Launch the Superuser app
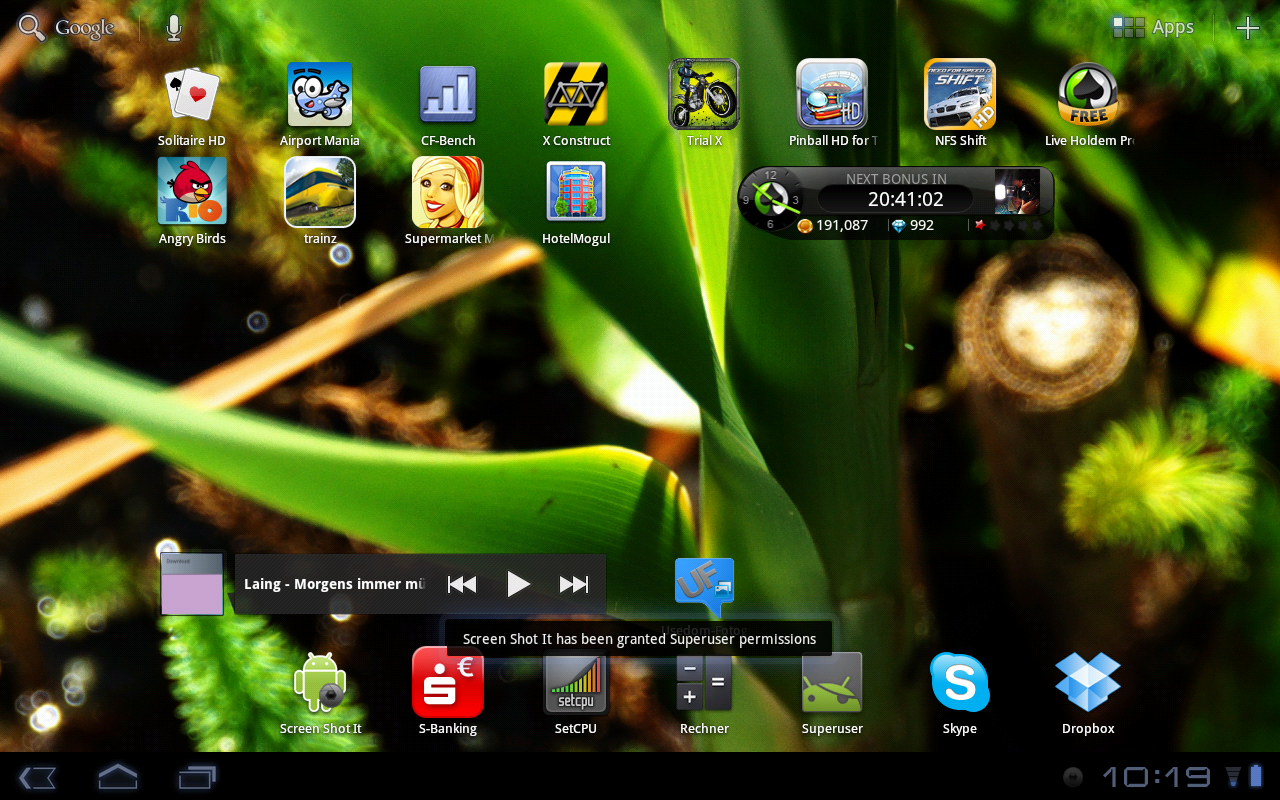1280x800 pixels. point(832,693)
